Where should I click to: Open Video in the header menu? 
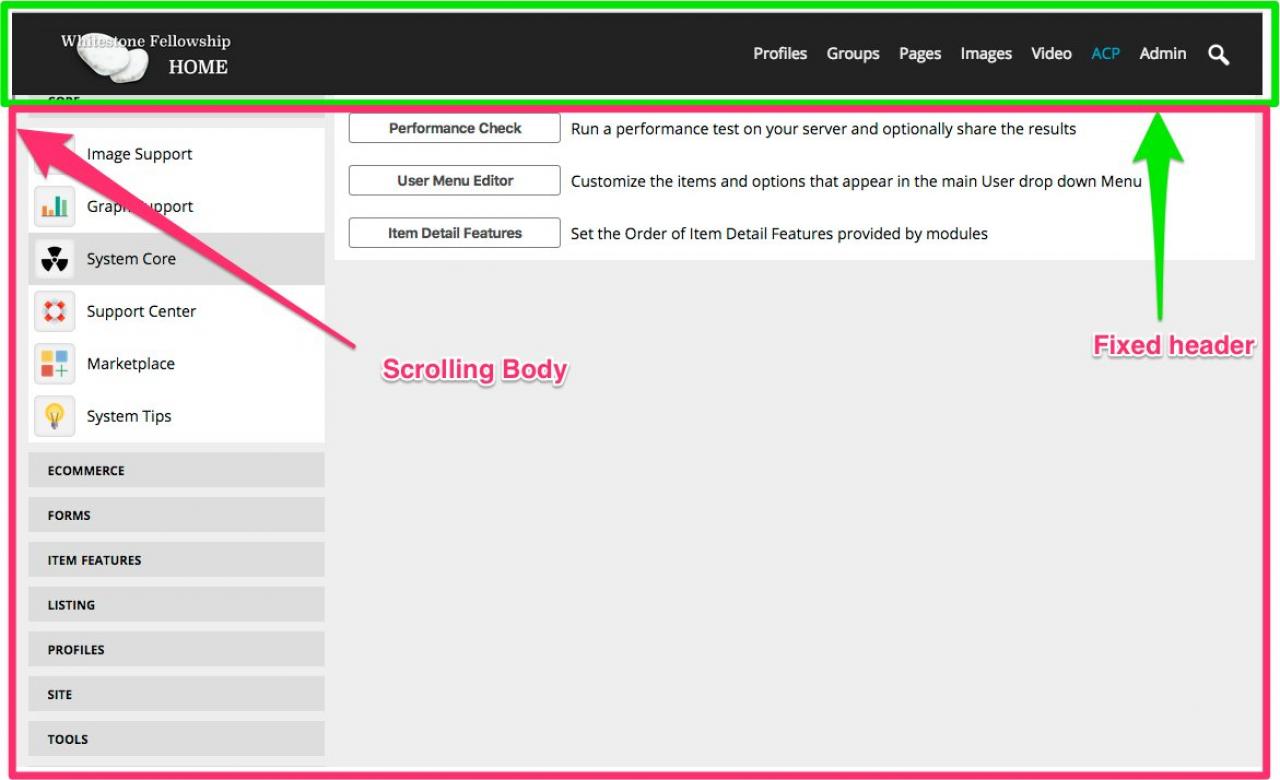pos(1051,54)
